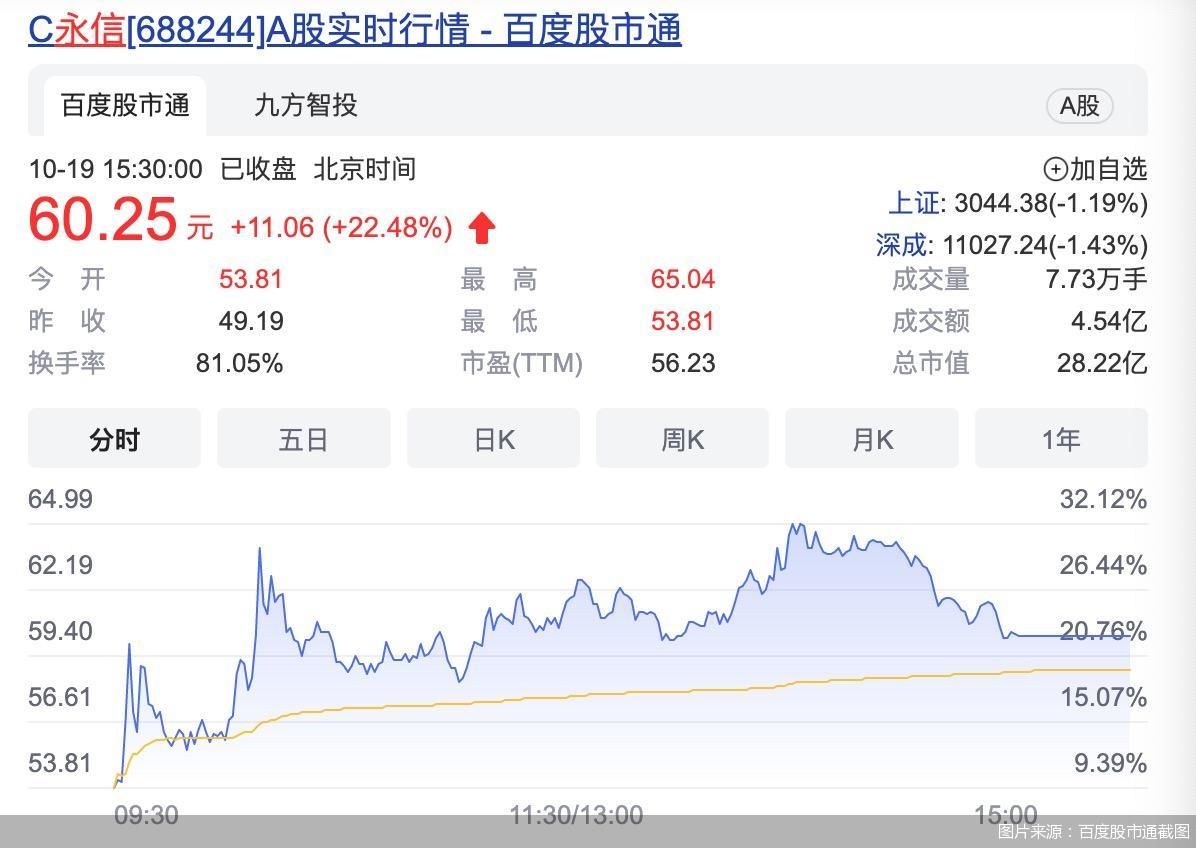The image size is (1196, 848).
Task: Show the 月K monthly chart
Action: tap(871, 439)
